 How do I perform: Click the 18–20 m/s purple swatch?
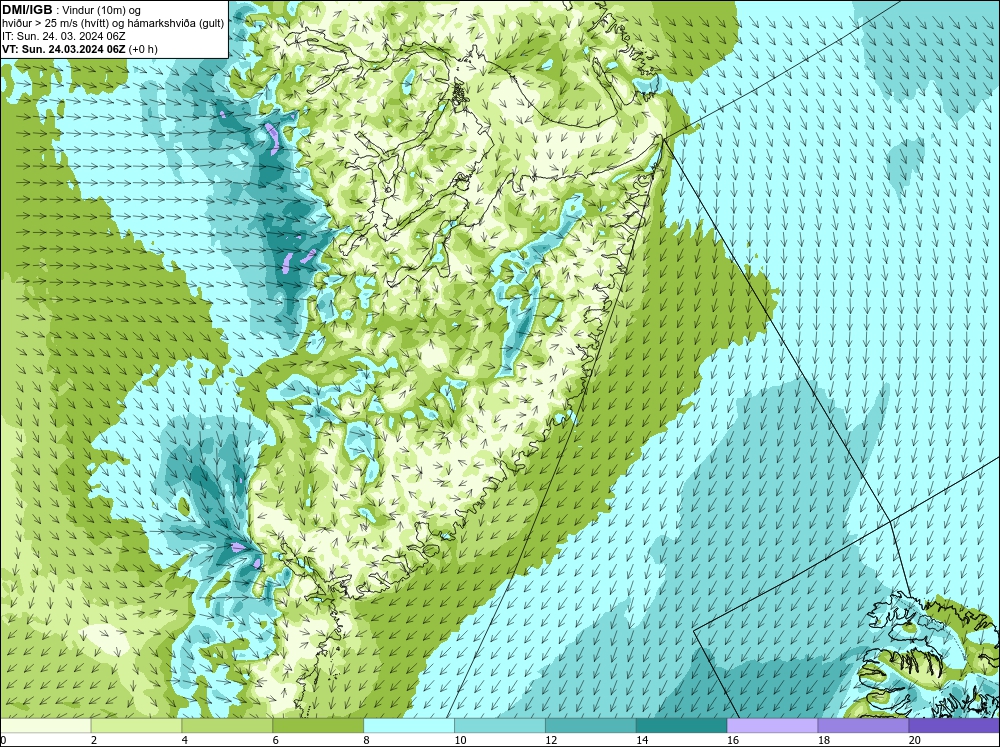(x=863, y=726)
